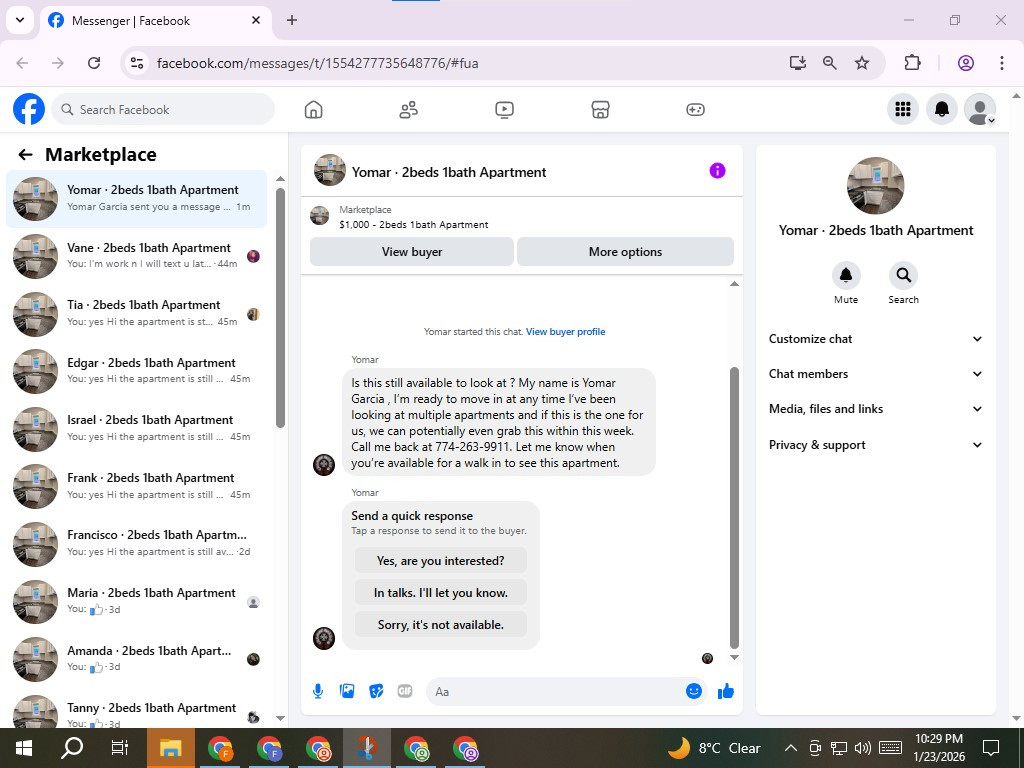Viewport: 1024px width, 768px height.
Task: Expand Customize chat section
Action: pyautogui.click(x=875, y=339)
